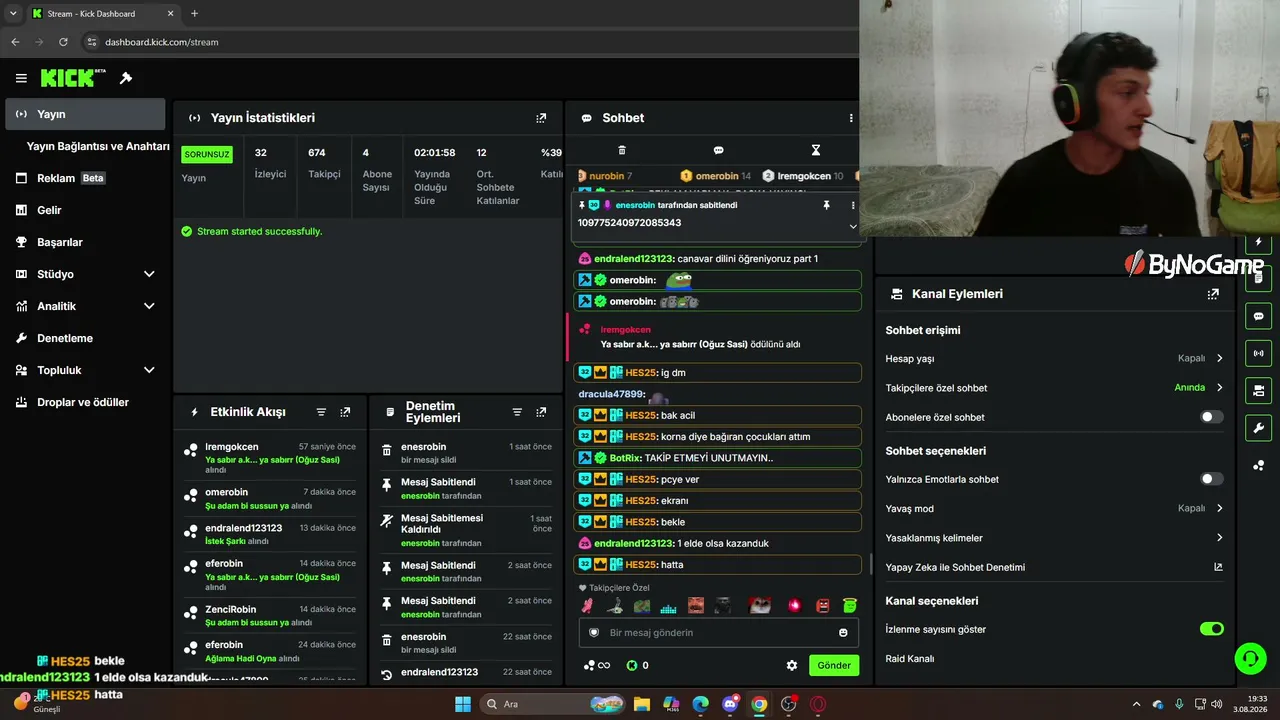Open chat settings gear

click(792, 665)
